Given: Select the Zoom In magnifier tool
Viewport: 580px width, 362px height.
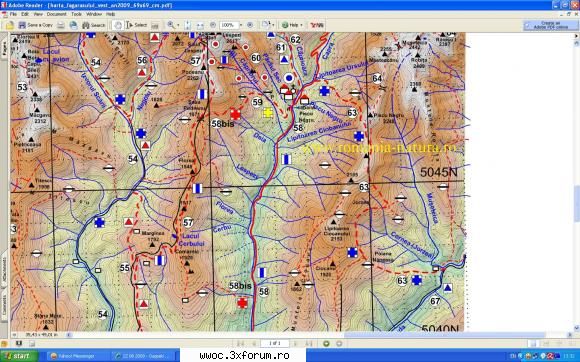Looking at the screenshot, I should 171,25.
